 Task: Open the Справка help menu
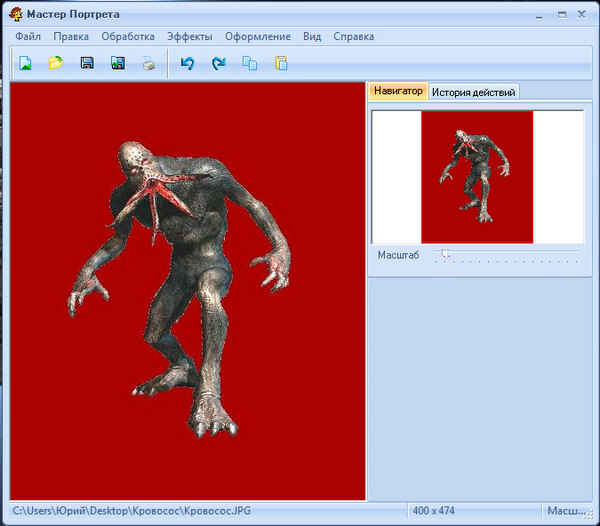tap(353, 36)
